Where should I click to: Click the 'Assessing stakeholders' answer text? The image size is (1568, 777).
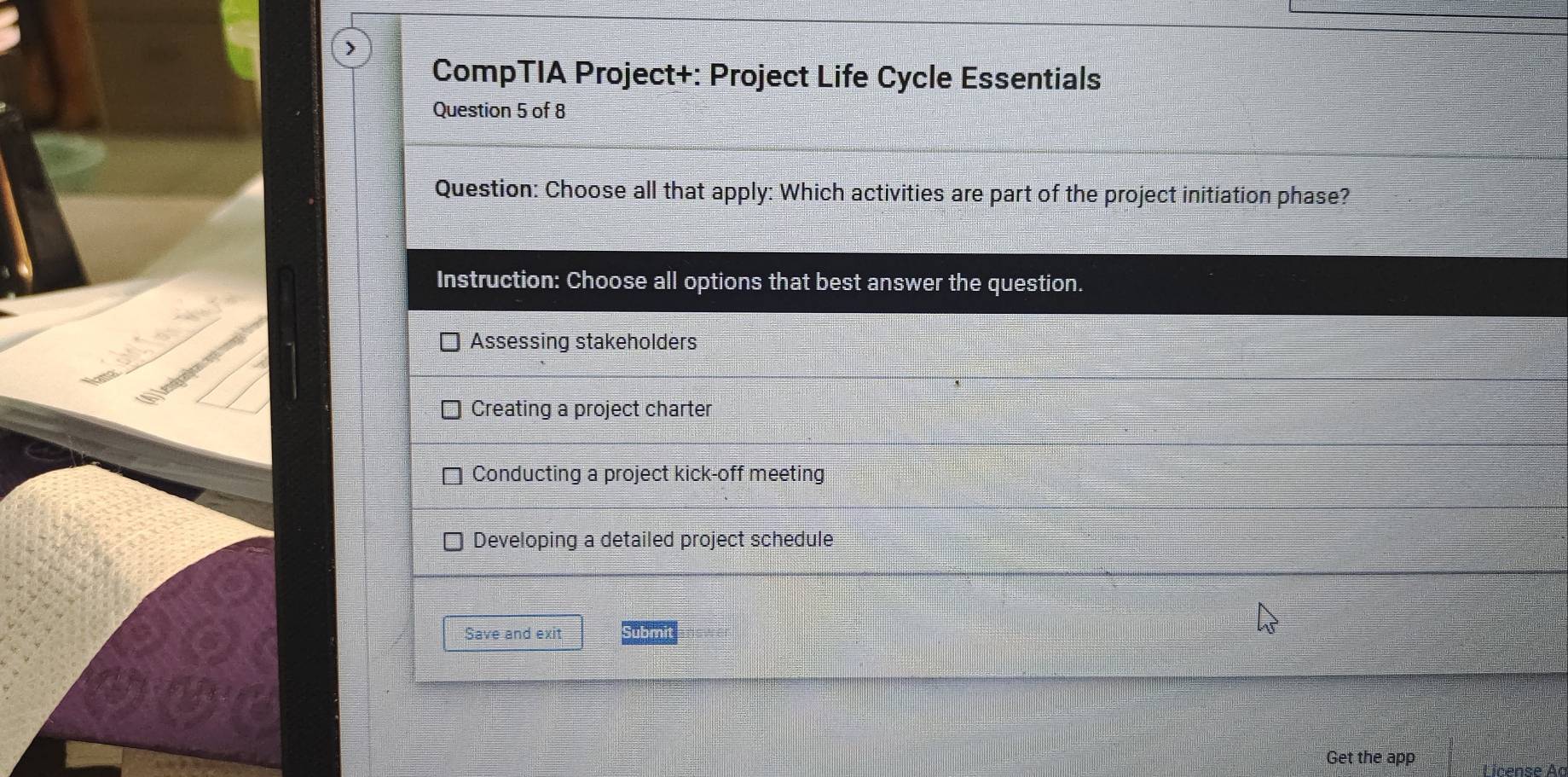(x=583, y=342)
